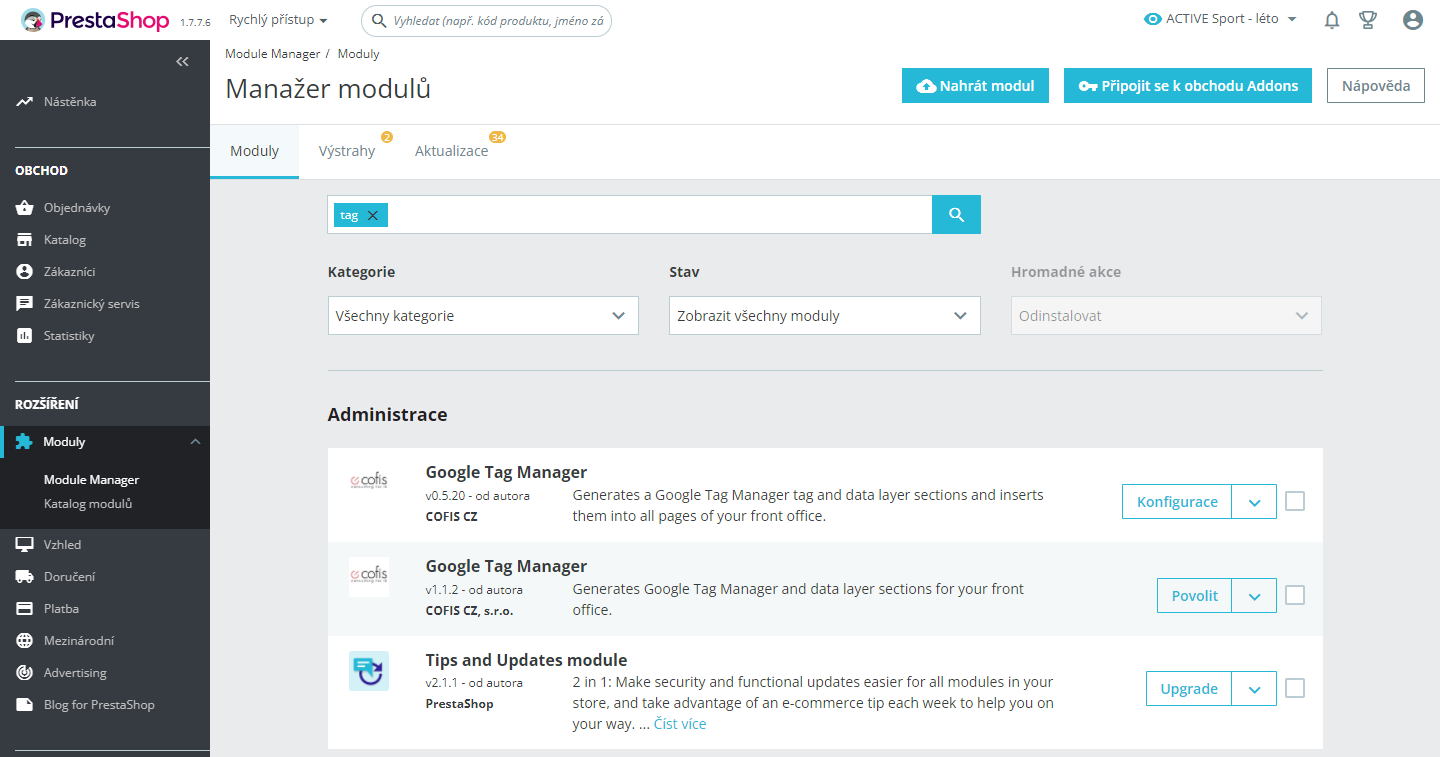The width and height of the screenshot is (1440, 757).
Task: Expand the Stav filter dropdown
Action: (824, 316)
